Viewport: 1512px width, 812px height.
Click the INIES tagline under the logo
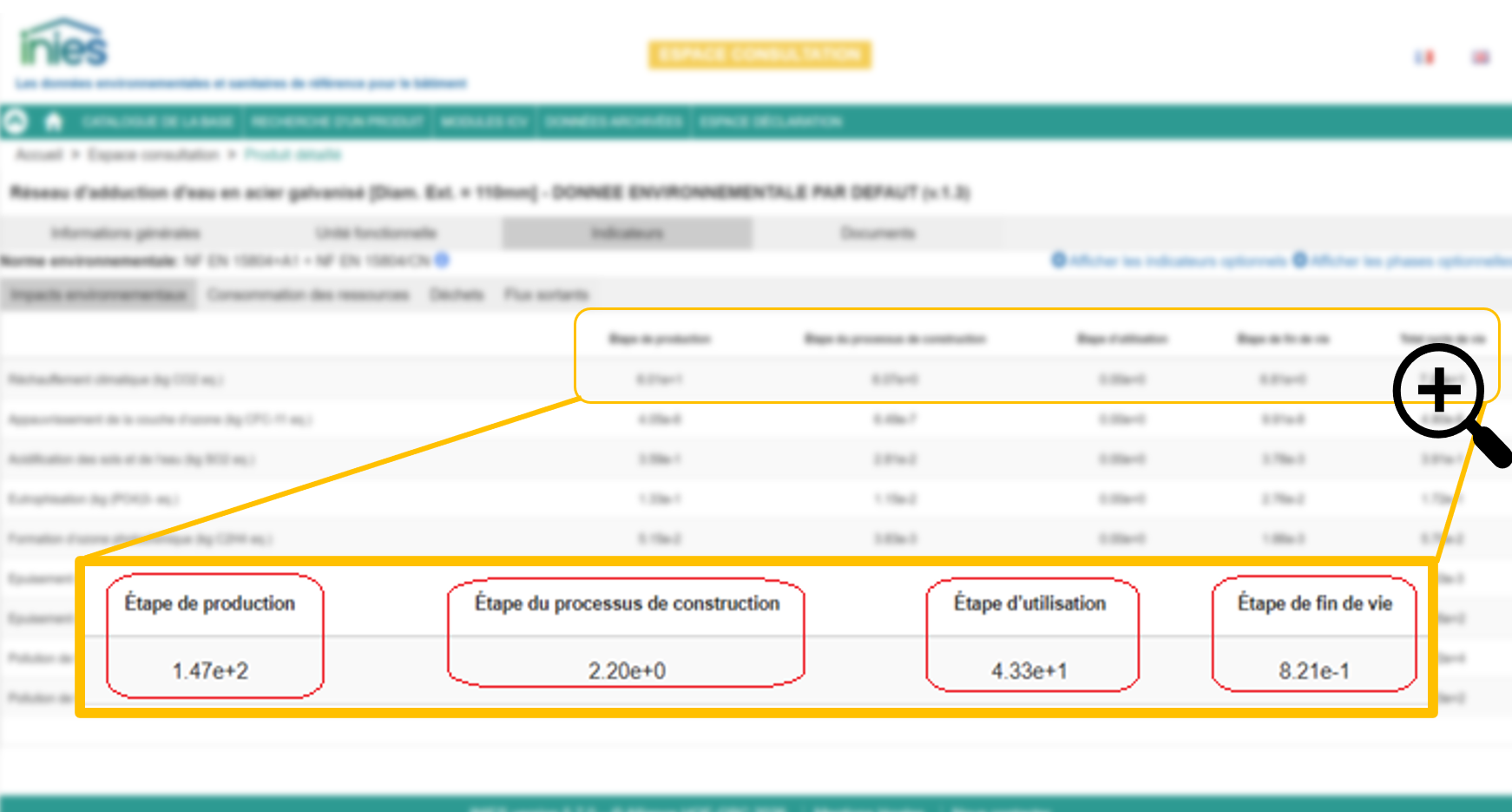pyautogui.click(x=241, y=83)
